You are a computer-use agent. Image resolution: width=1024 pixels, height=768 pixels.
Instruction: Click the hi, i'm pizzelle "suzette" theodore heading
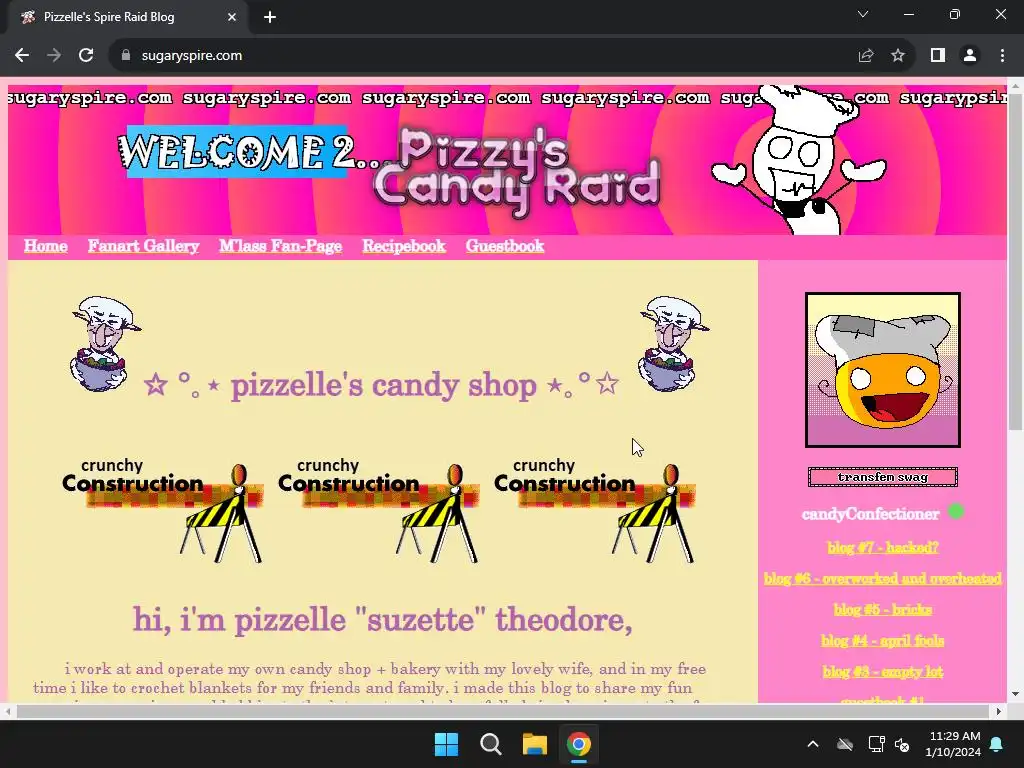383,619
